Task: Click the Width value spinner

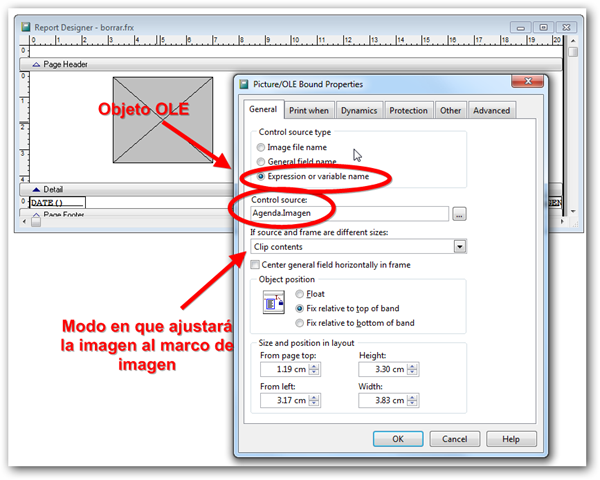Action: click(x=389, y=400)
